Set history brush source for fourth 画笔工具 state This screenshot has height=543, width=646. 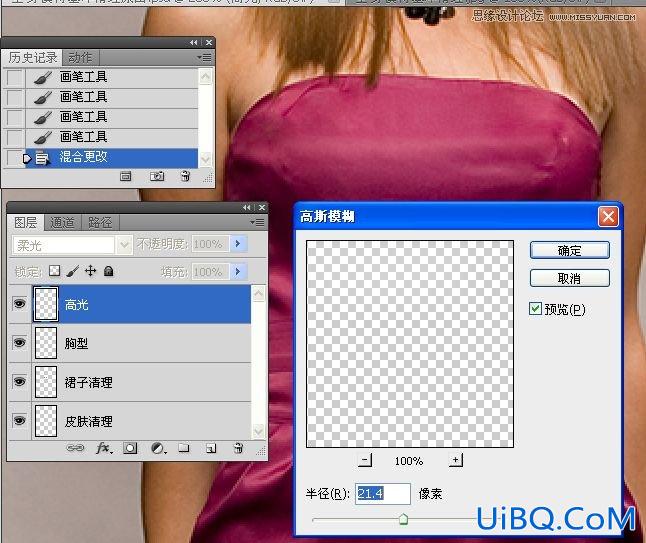click(14, 137)
